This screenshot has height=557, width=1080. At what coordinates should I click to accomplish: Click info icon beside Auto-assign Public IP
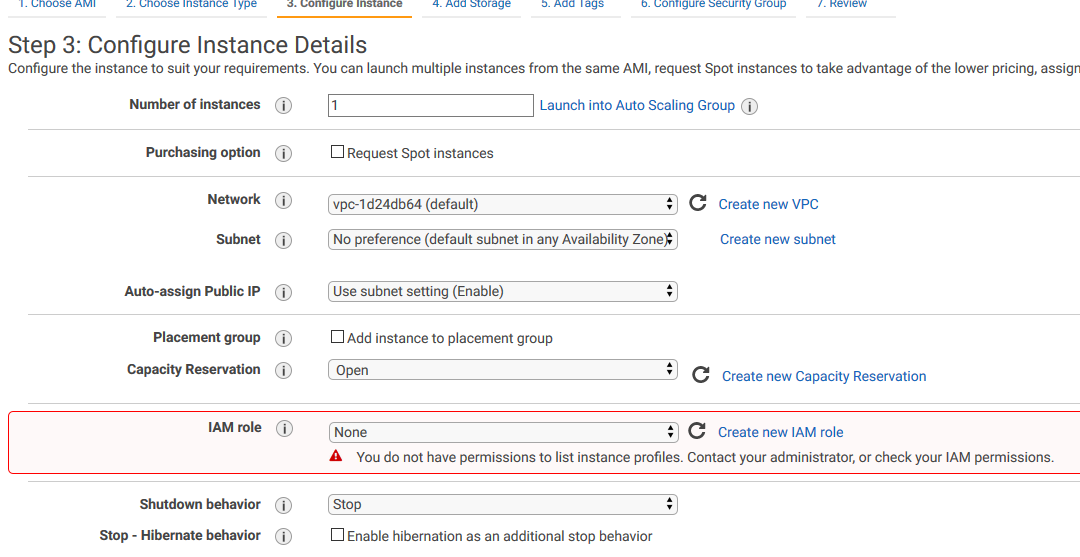[x=283, y=292]
